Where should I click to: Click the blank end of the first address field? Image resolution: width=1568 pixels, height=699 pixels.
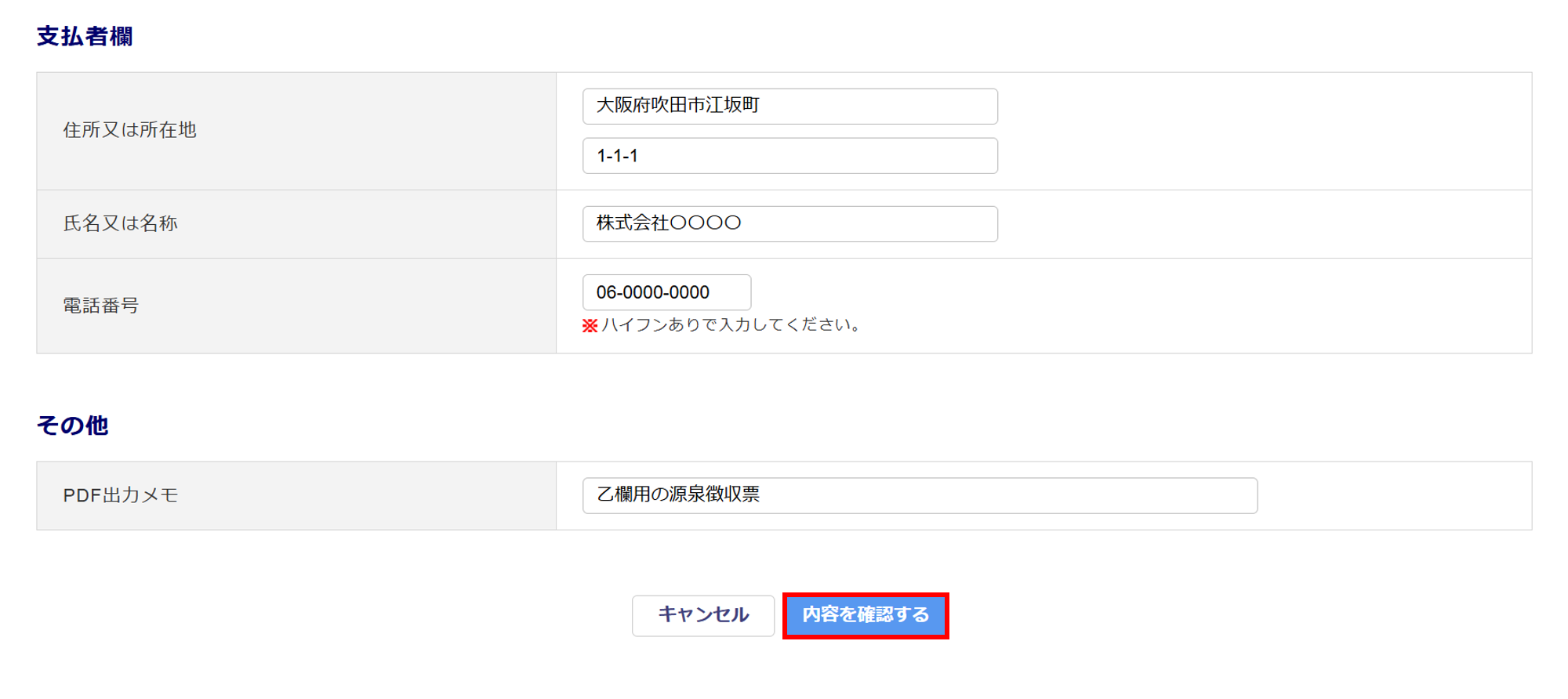click(x=878, y=106)
